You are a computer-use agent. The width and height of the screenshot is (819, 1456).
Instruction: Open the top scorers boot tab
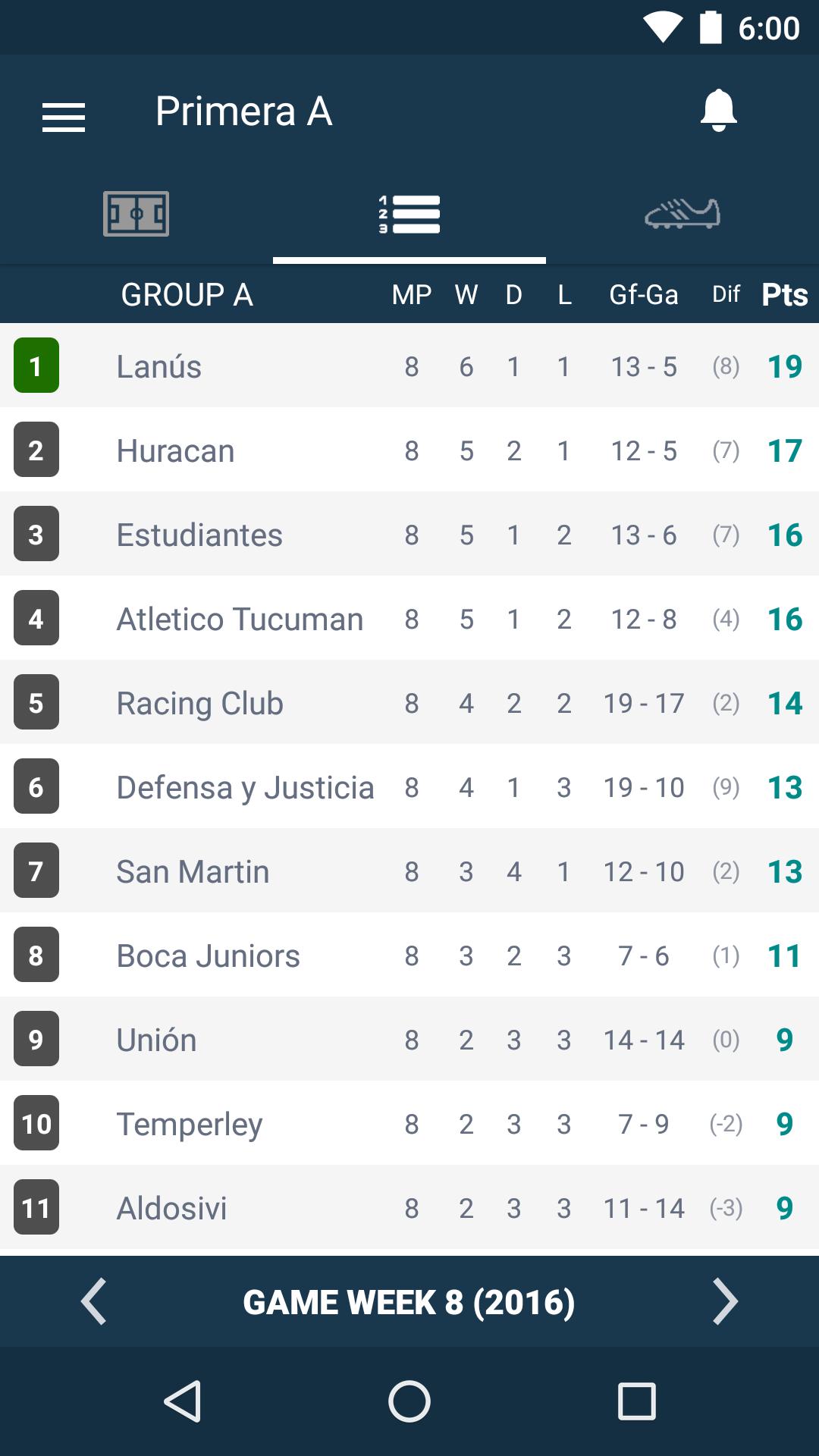click(682, 214)
